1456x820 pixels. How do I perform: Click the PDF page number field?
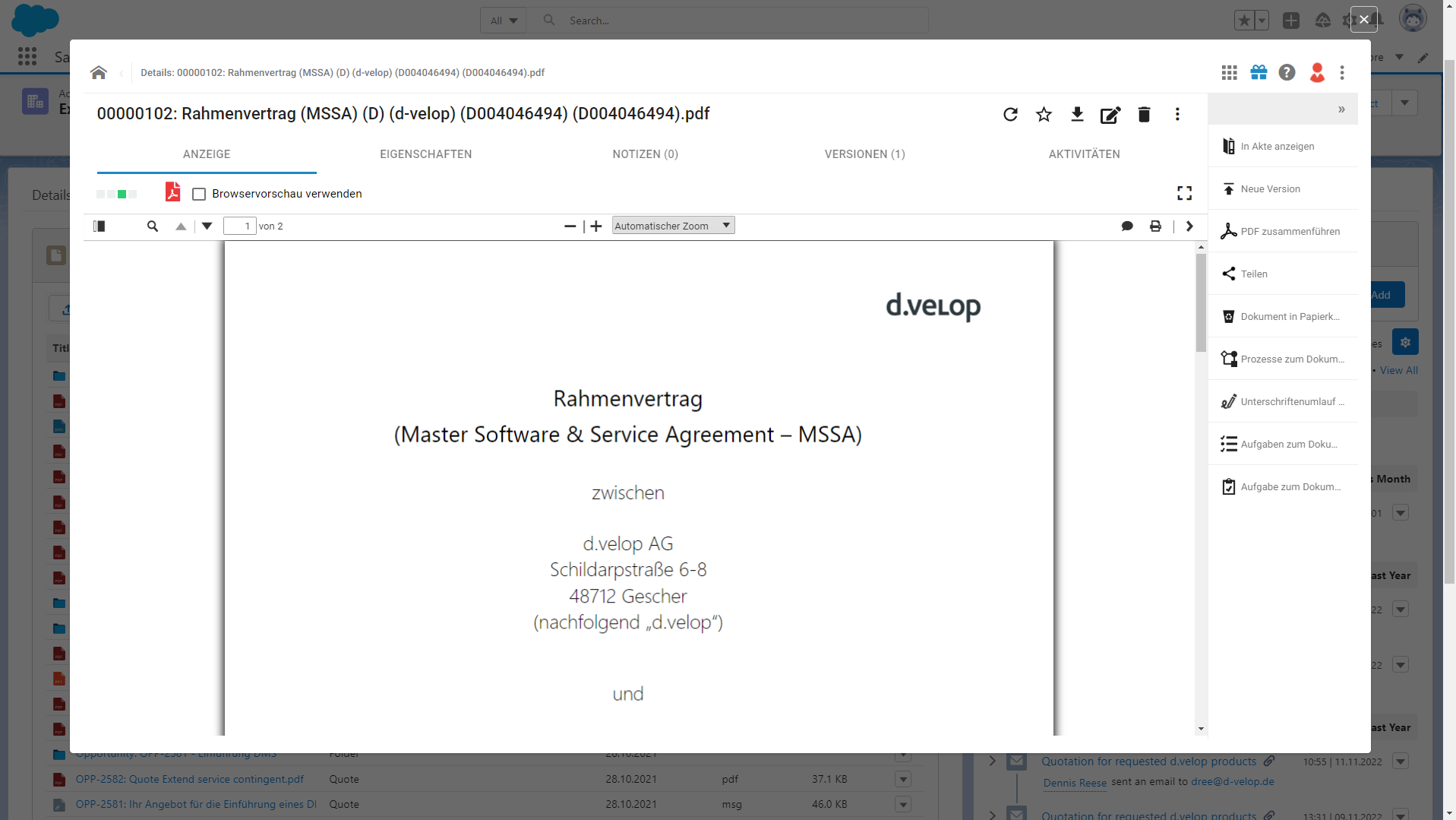(240, 226)
